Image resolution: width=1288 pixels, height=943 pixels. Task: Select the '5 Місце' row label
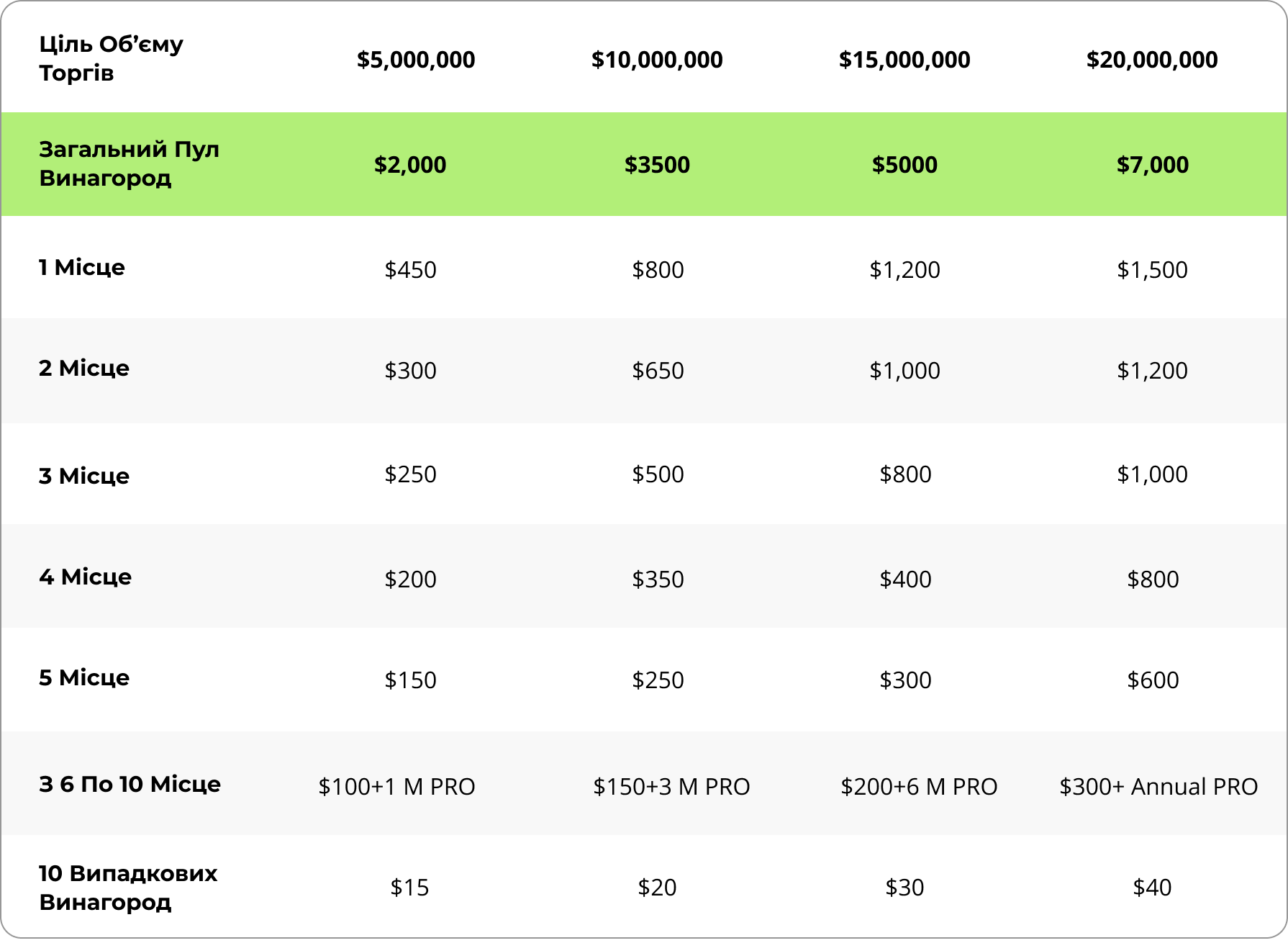(x=84, y=677)
